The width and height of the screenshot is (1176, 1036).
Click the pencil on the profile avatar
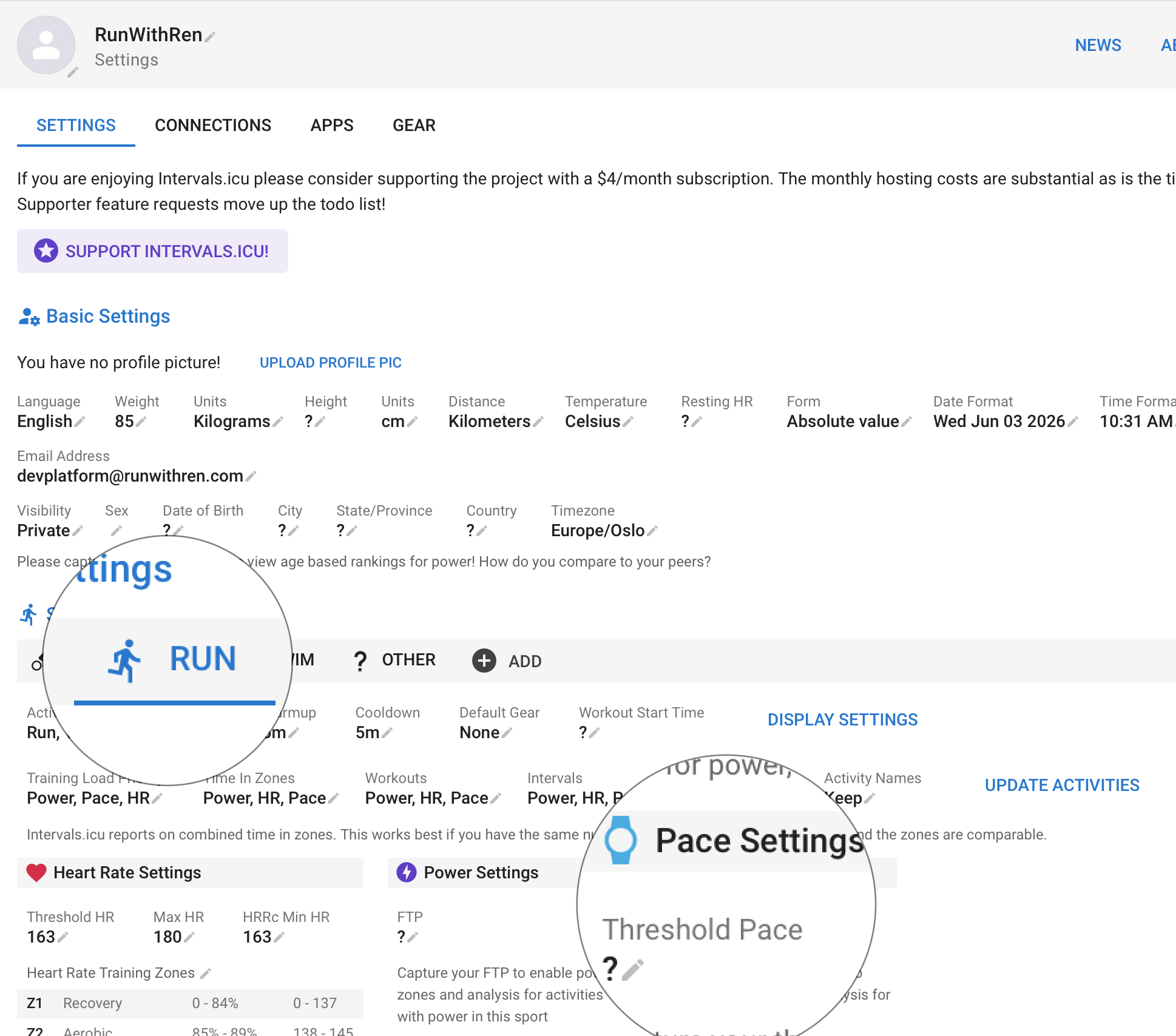pos(73,73)
